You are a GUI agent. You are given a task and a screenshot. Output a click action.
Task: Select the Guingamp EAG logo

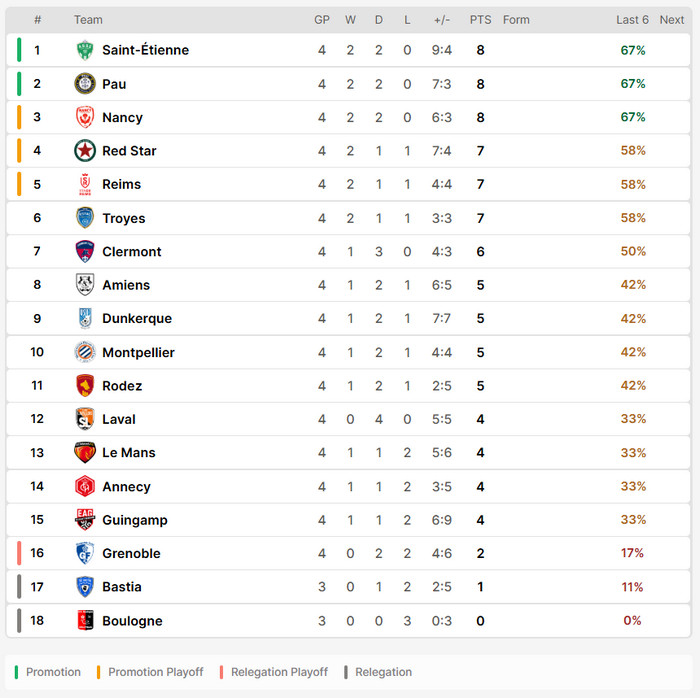(85, 519)
